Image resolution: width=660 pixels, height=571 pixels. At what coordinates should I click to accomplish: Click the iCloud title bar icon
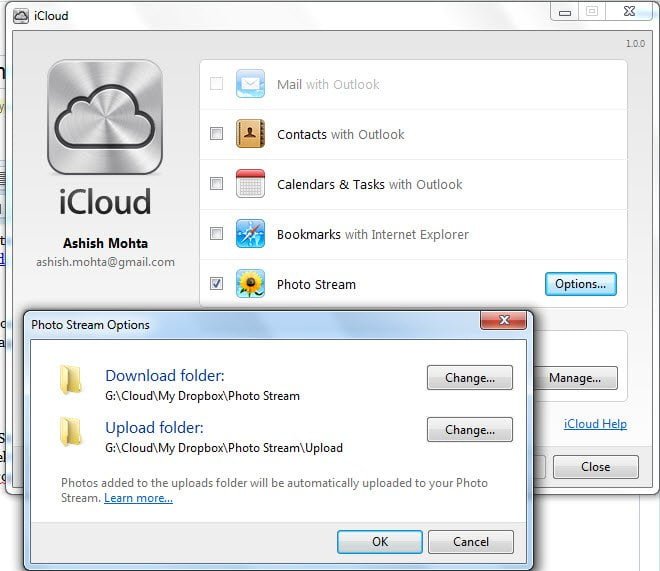(21, 16)
